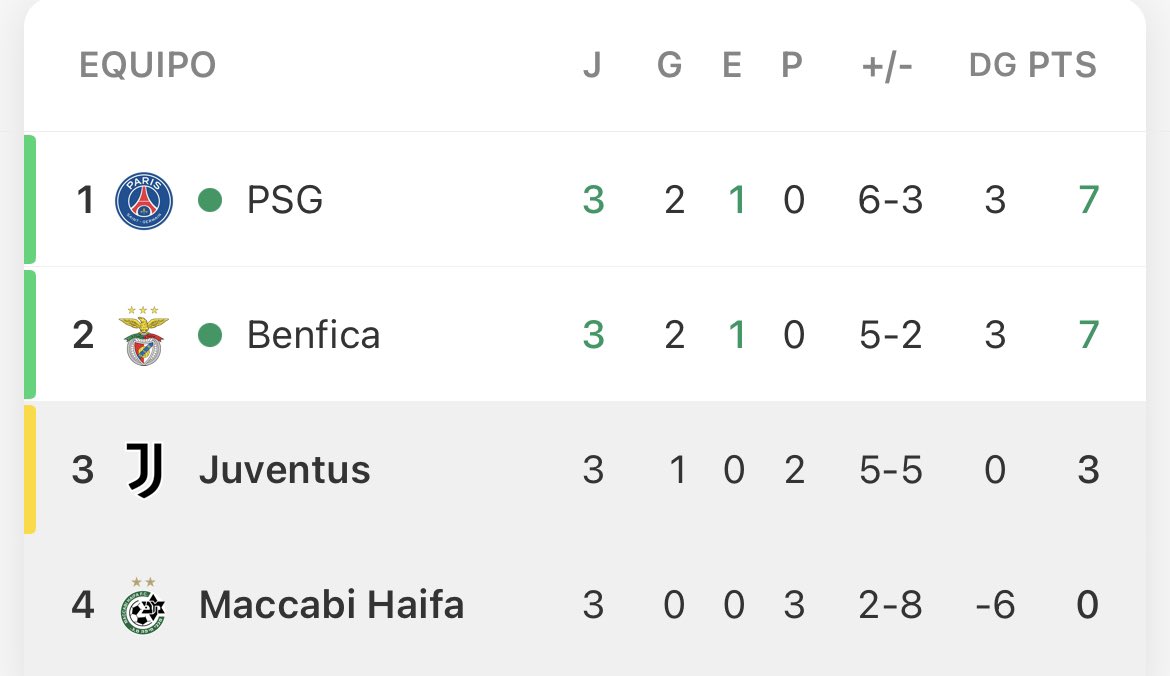This screenshot has width=1170, height=676.
Task: Tap Juventus 5-5 goals record
Action: pyautogui.click(x=890, y=470)
